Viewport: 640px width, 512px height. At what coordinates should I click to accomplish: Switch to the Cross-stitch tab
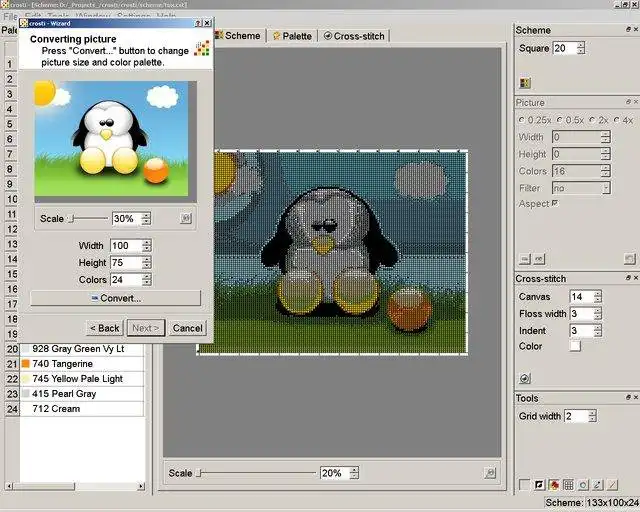pos(354,36)
